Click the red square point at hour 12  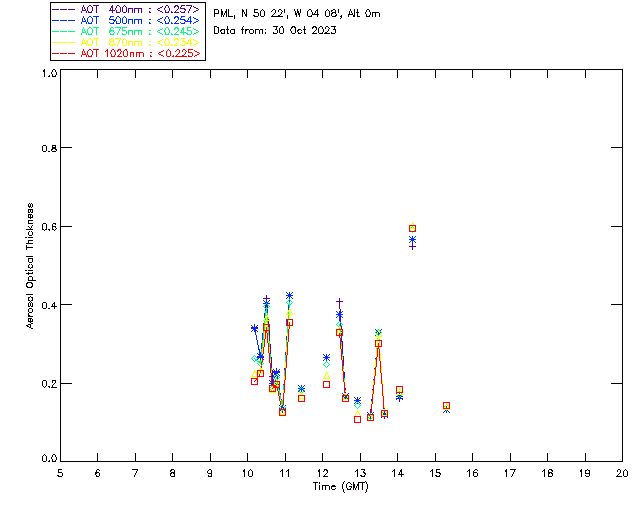tap(326, 384)
